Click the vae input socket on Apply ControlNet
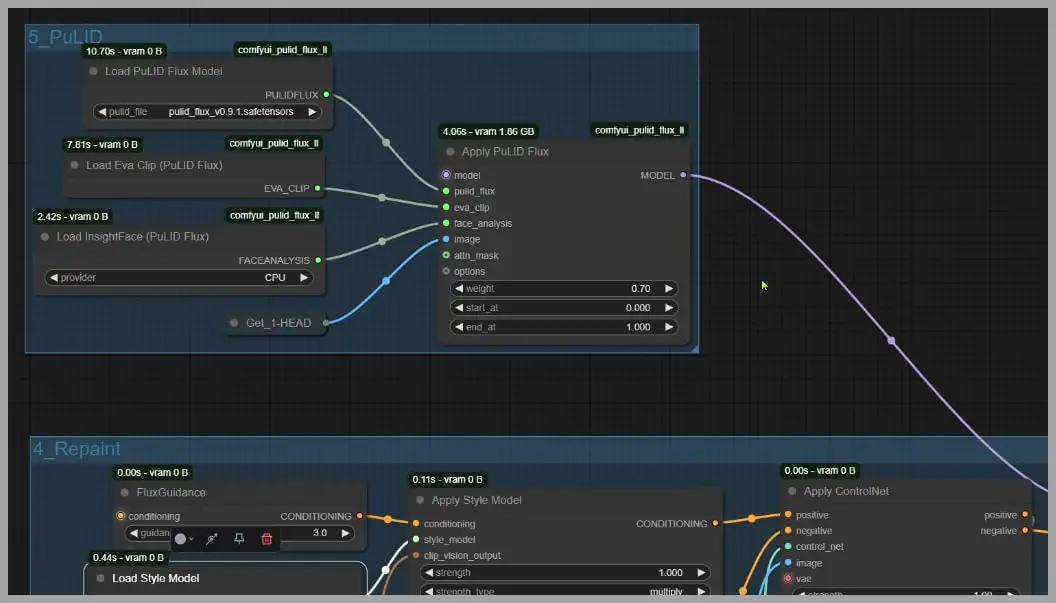1056x603 pixels. pyautogui.click(x=788, y=579)
